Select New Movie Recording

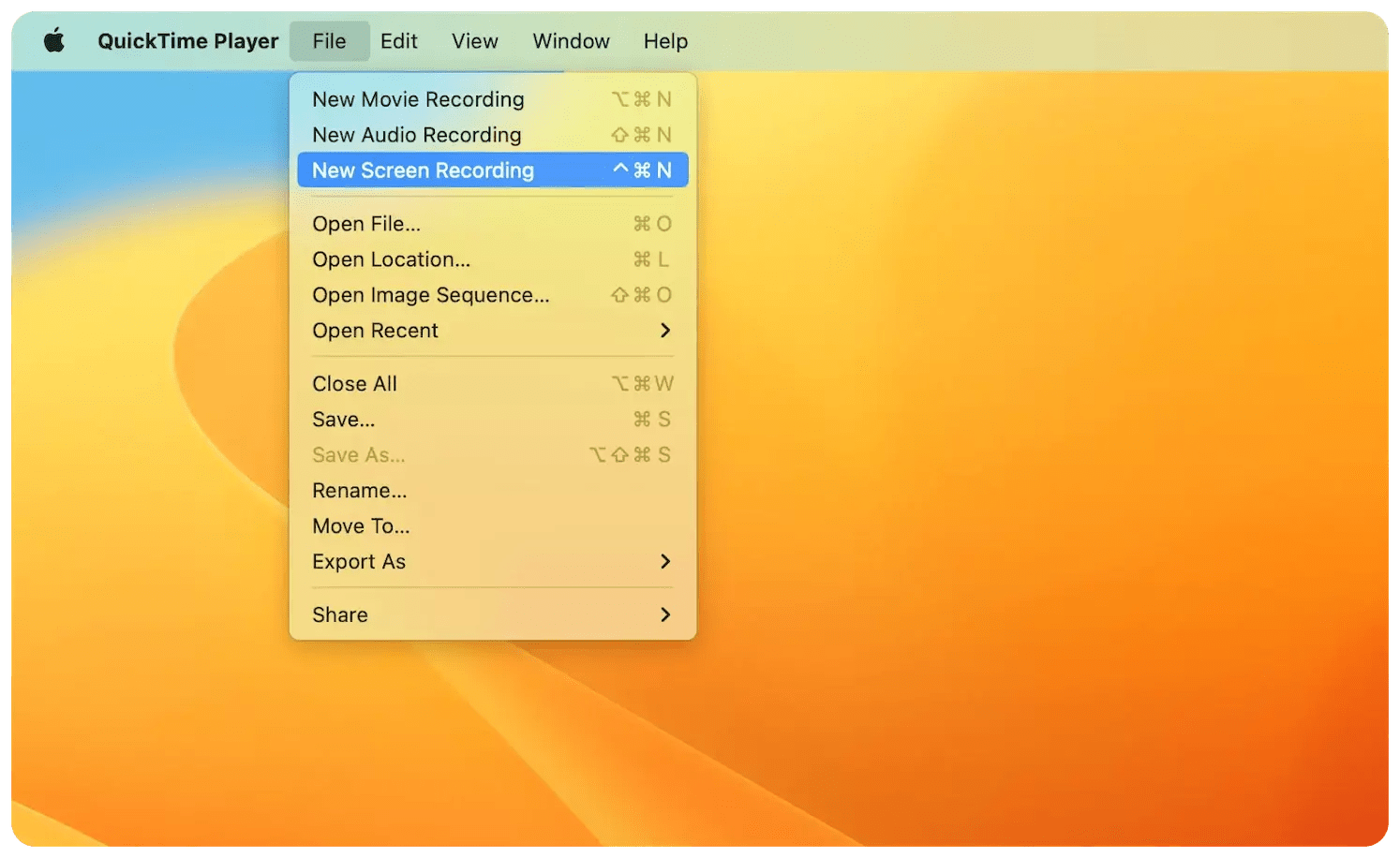[x=417, y=99]
